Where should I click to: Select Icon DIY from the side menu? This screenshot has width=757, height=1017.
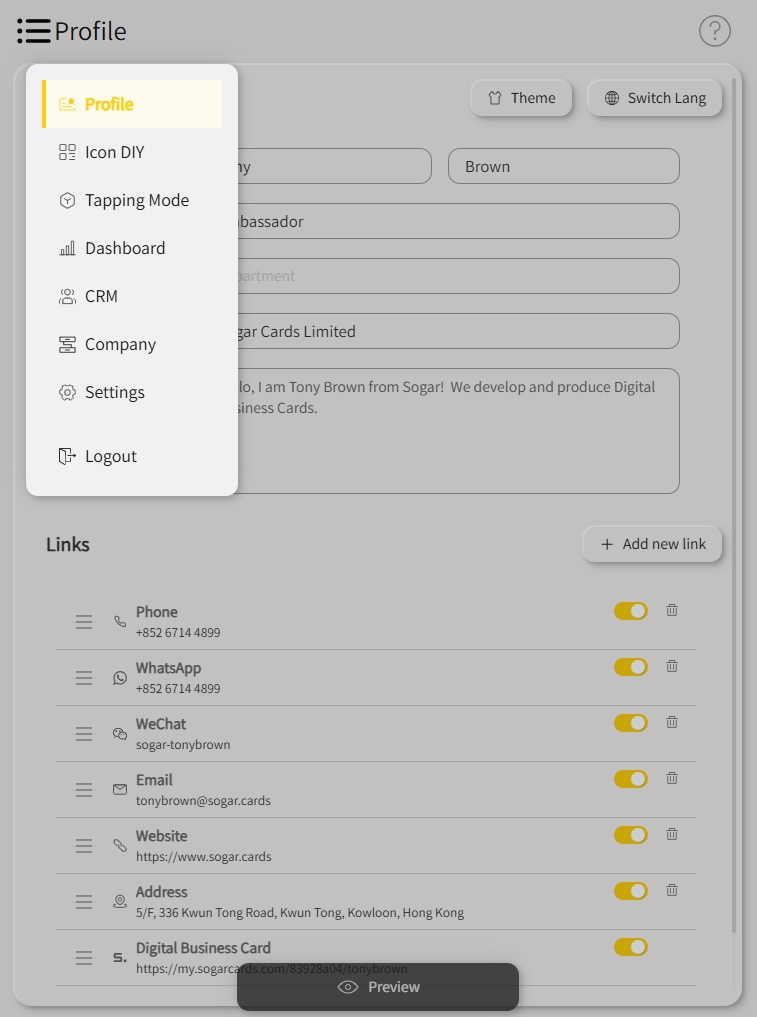(114, 152)
